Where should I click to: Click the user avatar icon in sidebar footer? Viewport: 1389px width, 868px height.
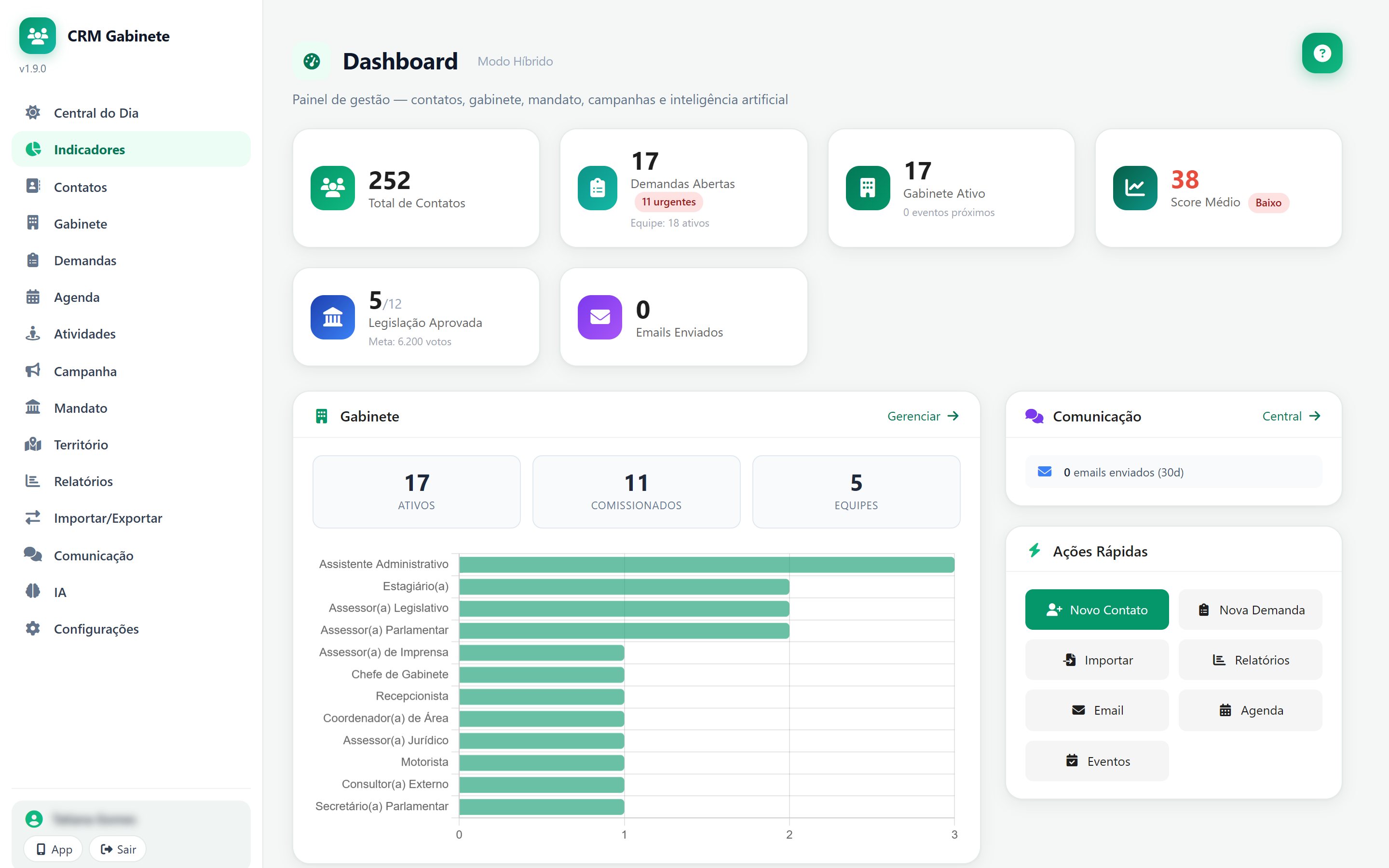34,819
